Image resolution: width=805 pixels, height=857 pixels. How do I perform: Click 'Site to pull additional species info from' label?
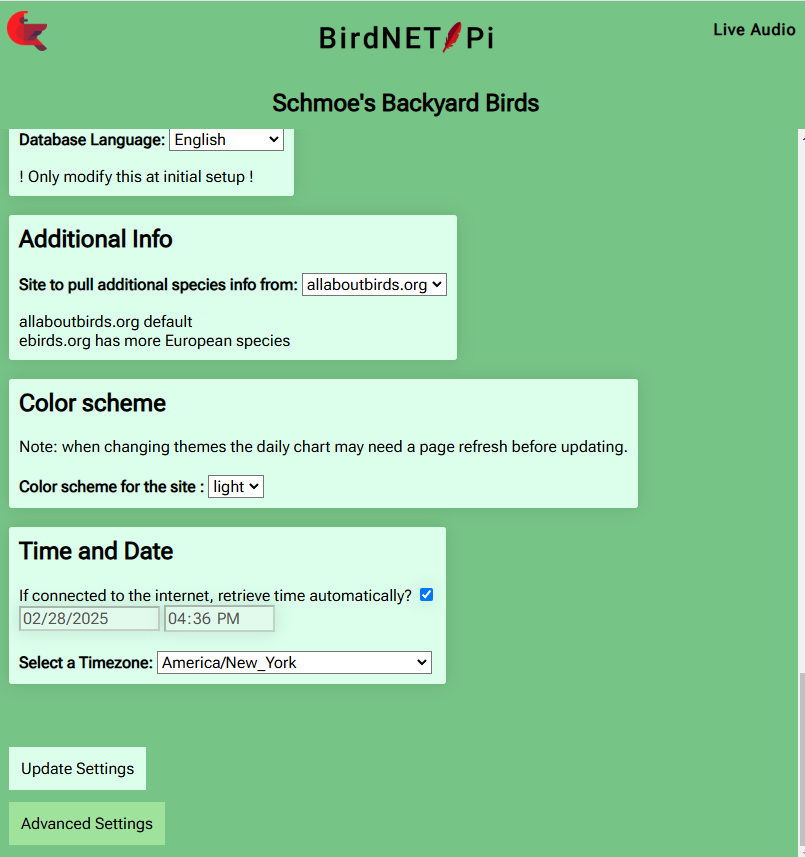pyautogui.click(x=158, y=285)
